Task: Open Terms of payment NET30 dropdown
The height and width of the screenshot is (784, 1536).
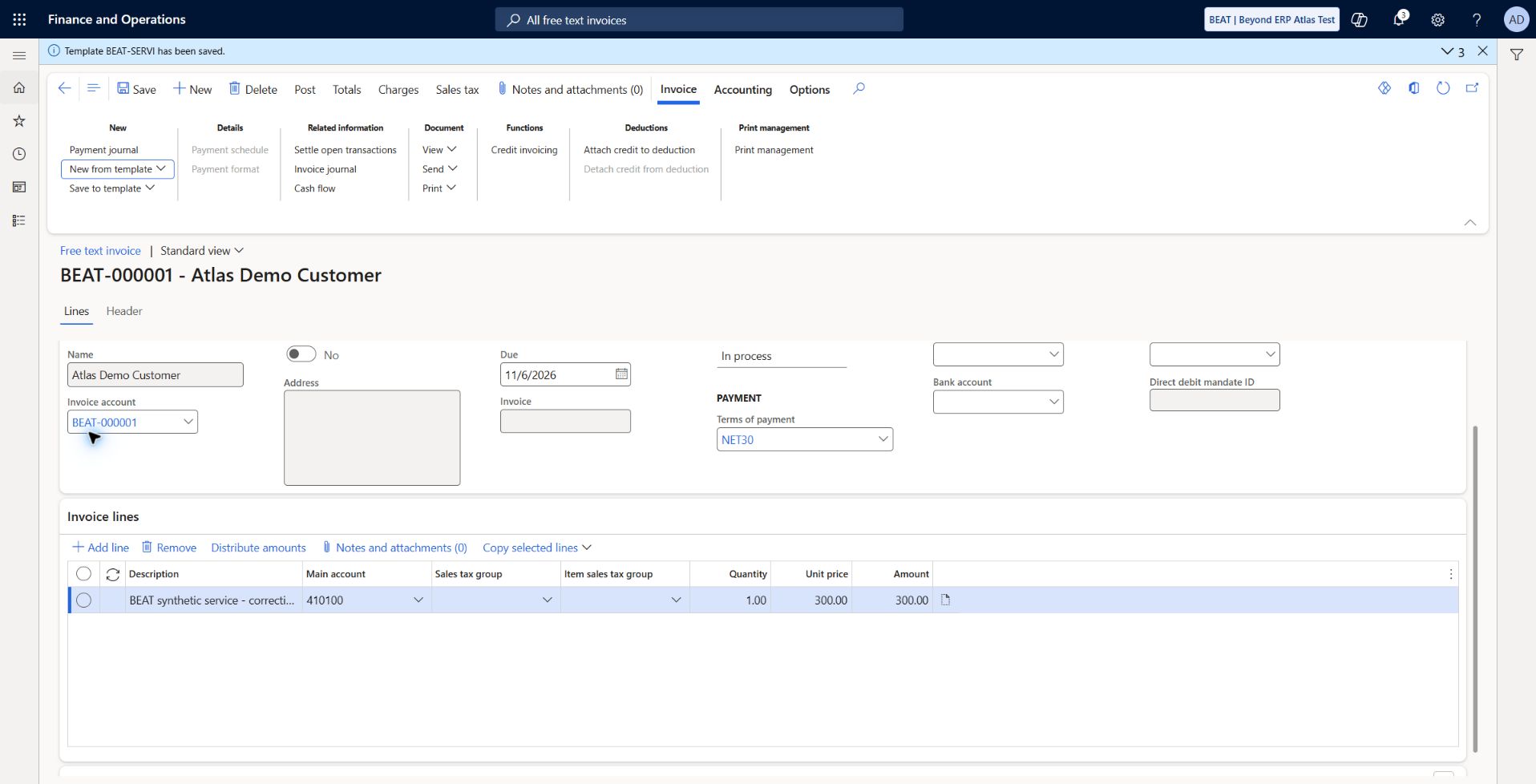Action: click(x=883, y=439)
